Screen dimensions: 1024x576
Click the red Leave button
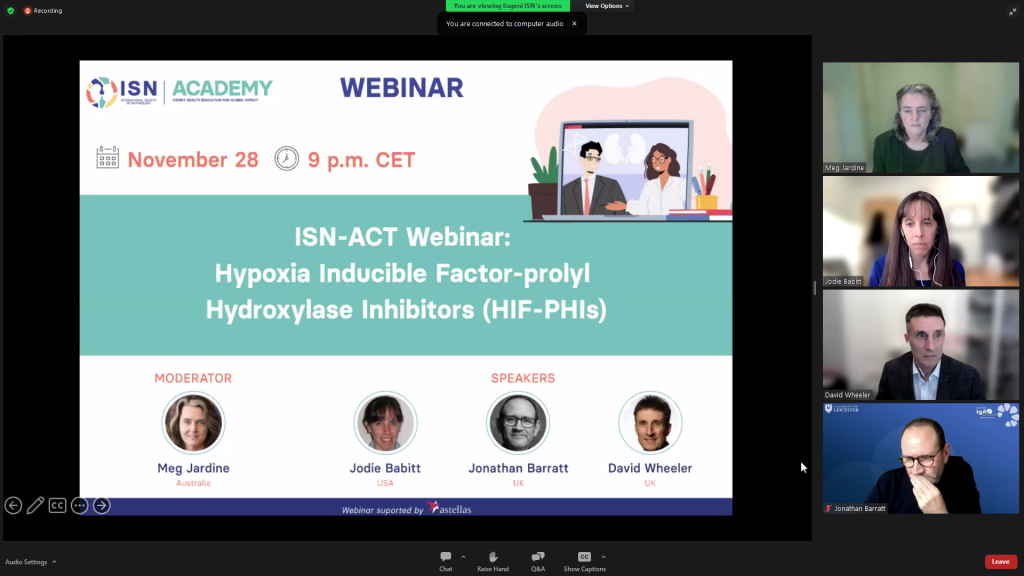pyautogui.click(x=1000, y=562)
